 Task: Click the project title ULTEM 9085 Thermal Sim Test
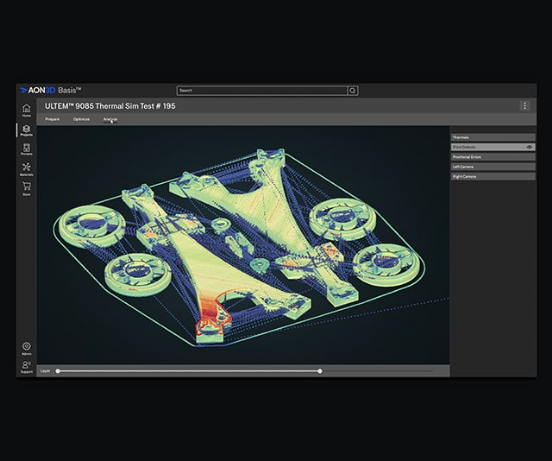click(110, 106)
